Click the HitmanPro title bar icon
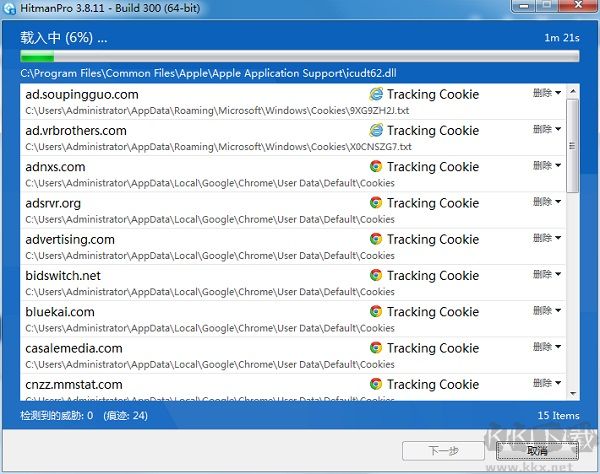The image size is (600, 474). [x=9, y=8]
